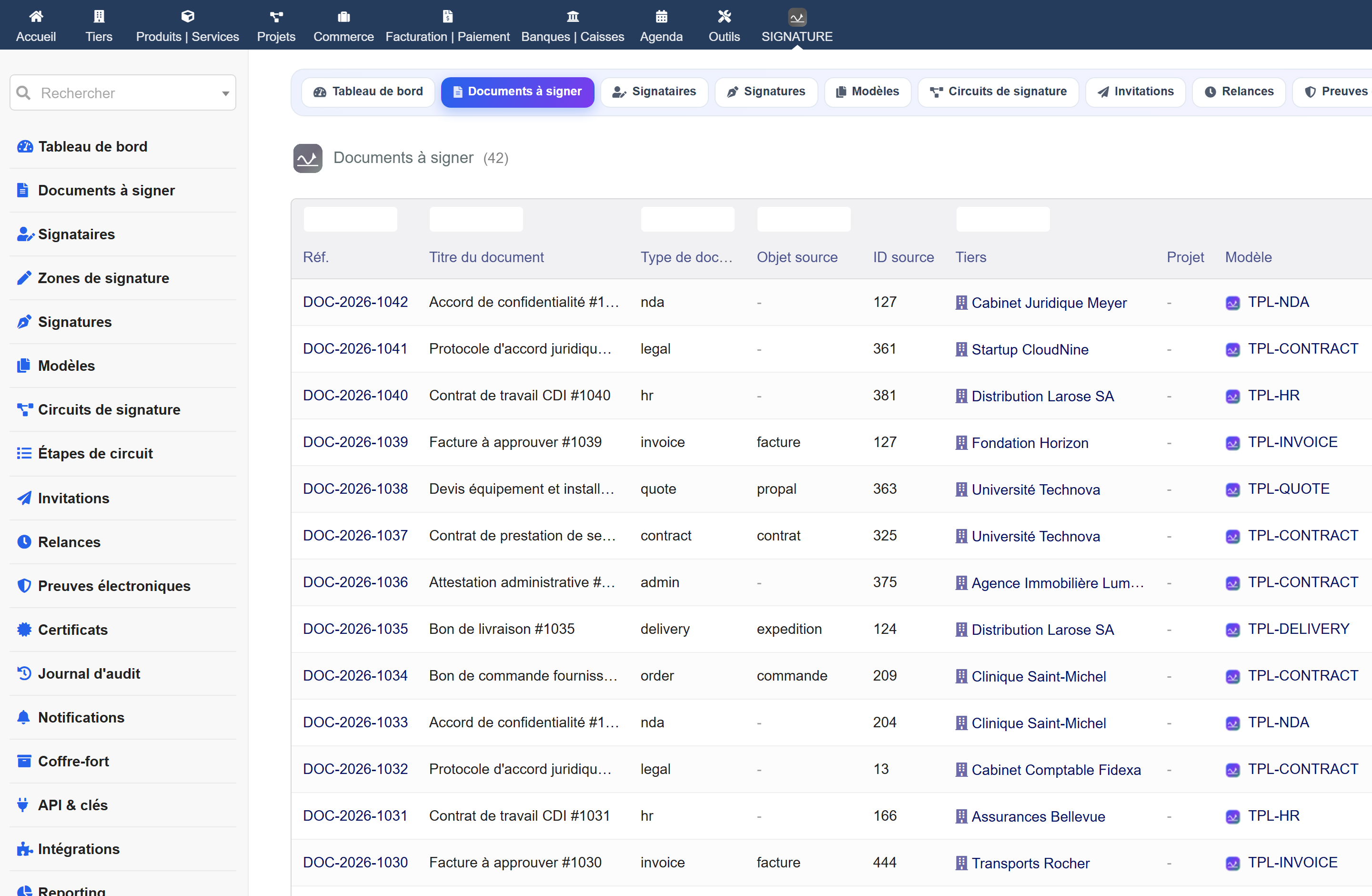Click the Coffre-fort sidebar icon
This screenshot has width=1372, height=896.
click(24, 761)
